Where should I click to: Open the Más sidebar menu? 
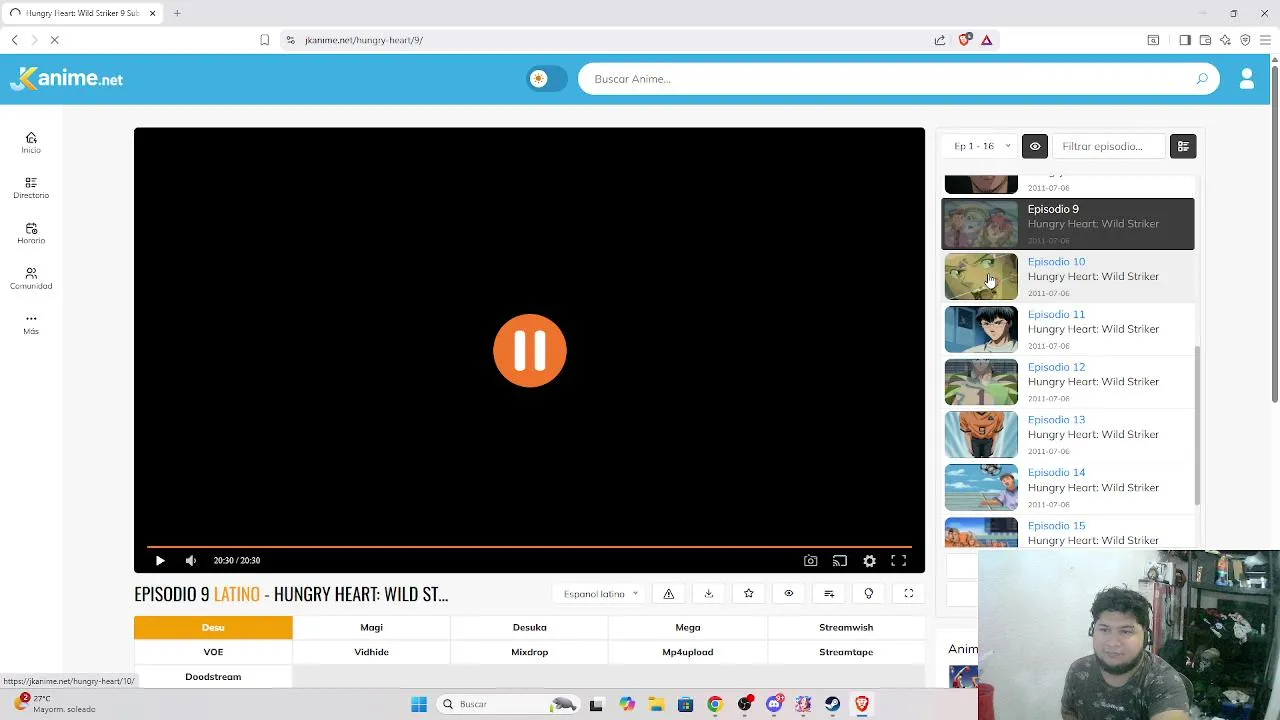pyautogui.click(x=31, y=324)
